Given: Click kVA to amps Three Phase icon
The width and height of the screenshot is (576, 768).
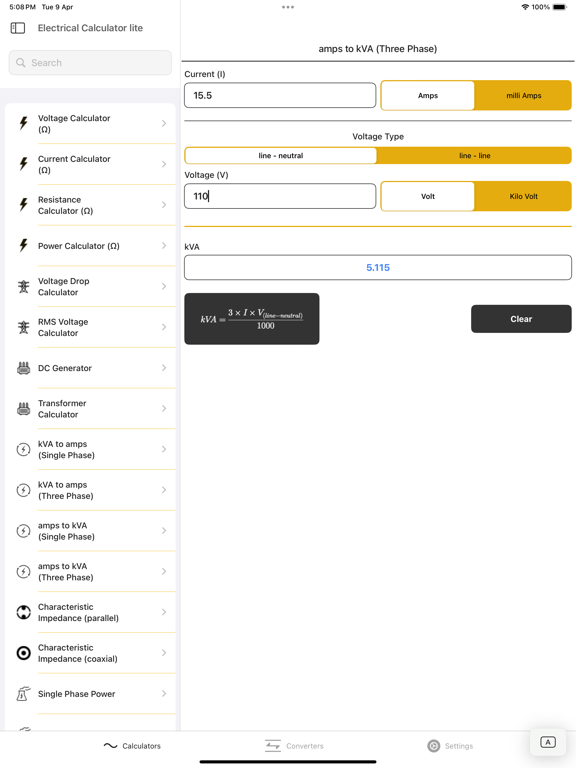Looking at the screenshot, I should coord(23,490).
